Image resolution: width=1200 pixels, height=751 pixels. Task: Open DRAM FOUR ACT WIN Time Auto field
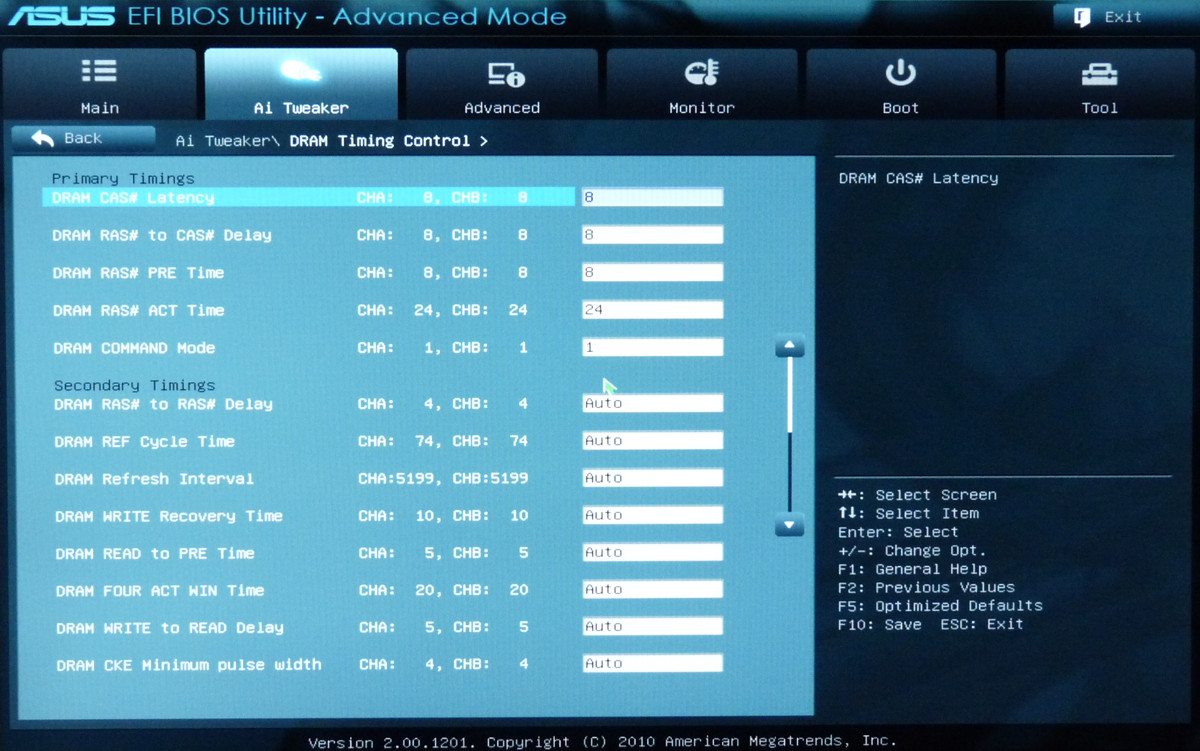[x=652, y=589]
